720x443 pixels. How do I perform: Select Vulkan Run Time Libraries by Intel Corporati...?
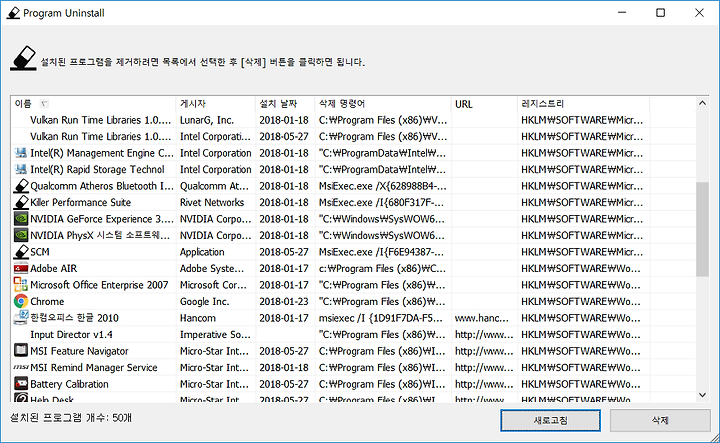pyautogui.click(x=353, y=136)
